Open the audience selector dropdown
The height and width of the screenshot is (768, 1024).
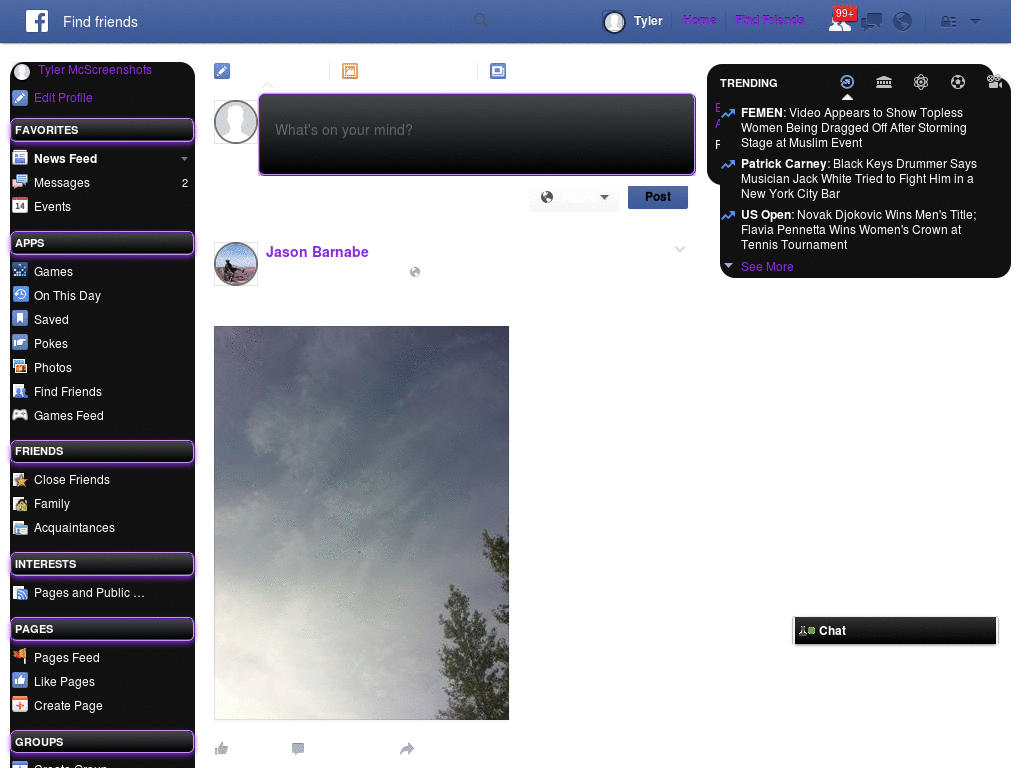[574, 197]
